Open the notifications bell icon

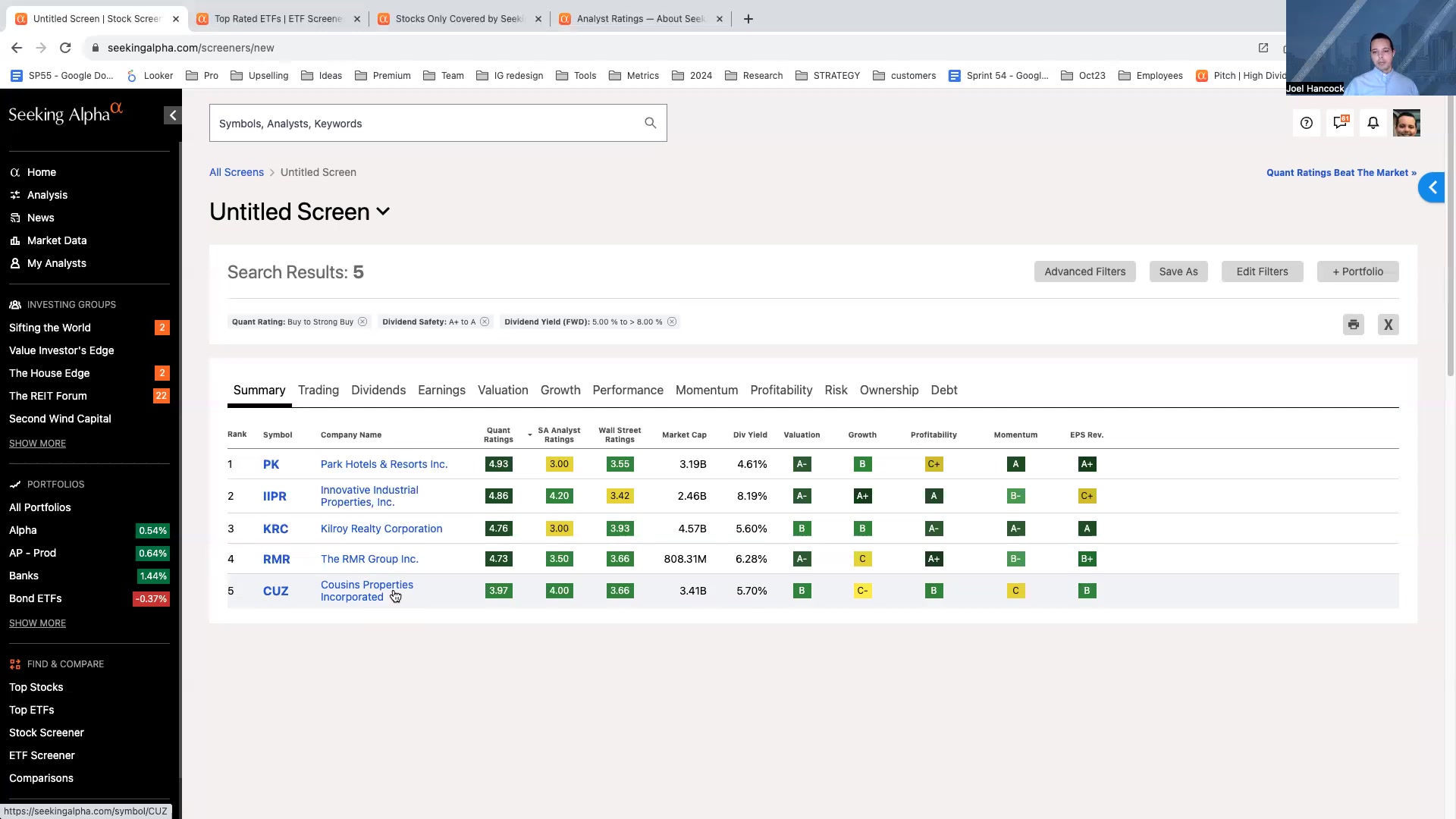(1373, 123)
